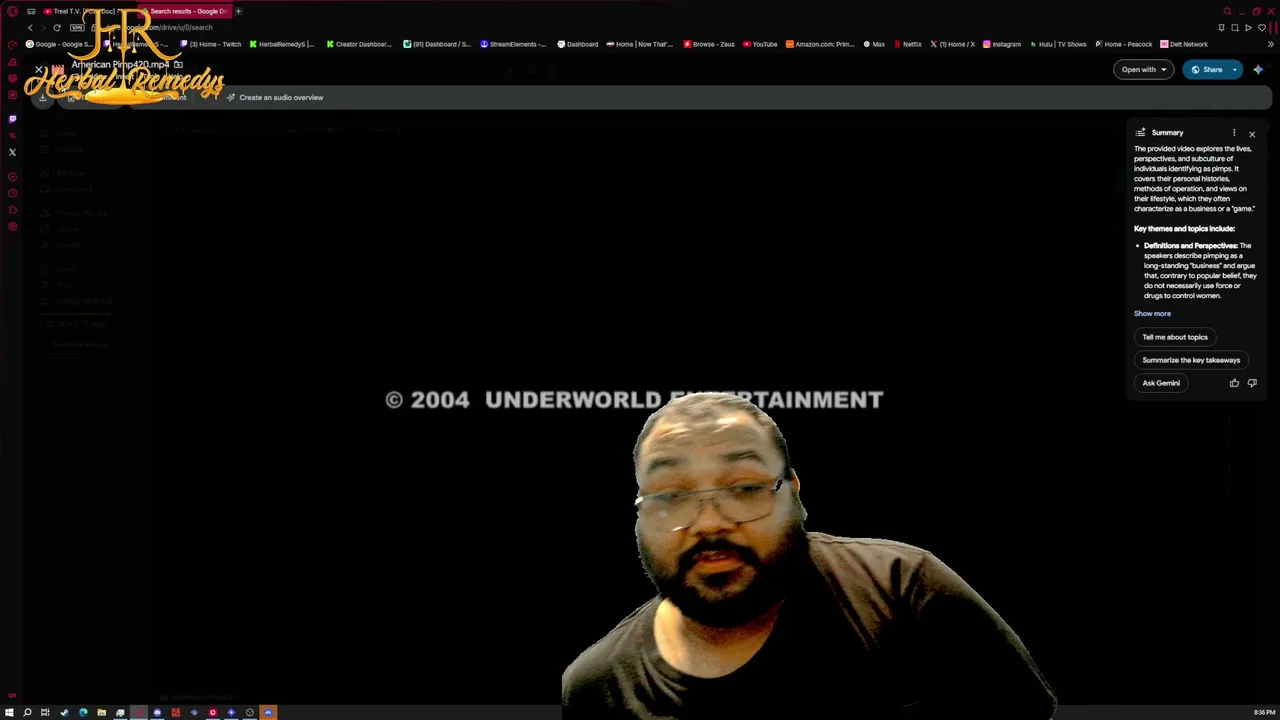Close the video preview with X
Viewport: 1280px width, 720px height.
pyautogui.click(x=39, y=70)
